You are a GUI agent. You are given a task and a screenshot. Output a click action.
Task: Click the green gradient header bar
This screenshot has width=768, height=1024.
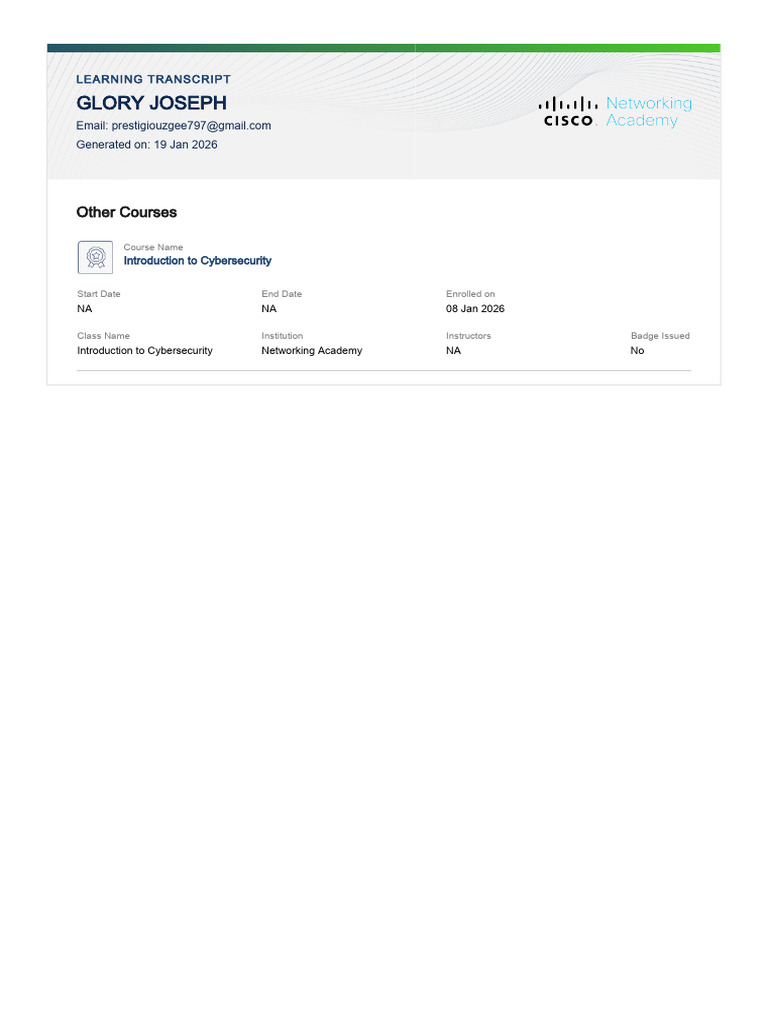(384, 48)
